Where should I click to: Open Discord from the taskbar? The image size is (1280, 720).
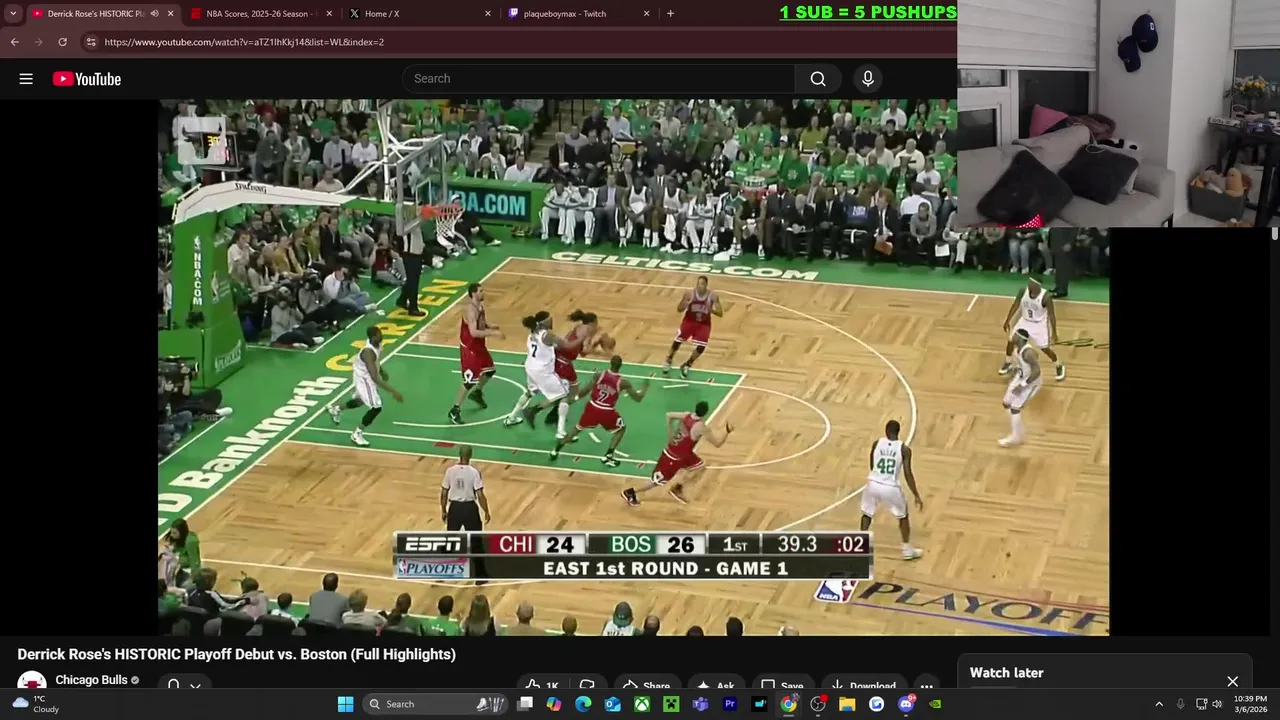coord(906,704)
